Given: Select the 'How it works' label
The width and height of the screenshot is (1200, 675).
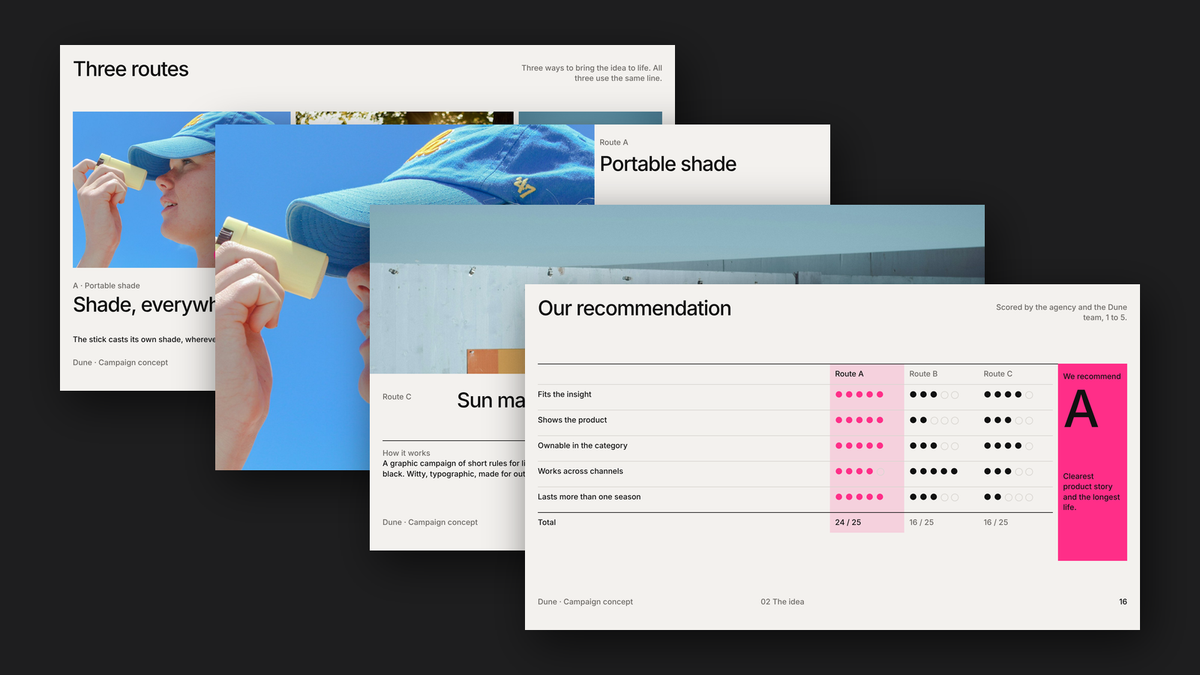Looking at the screenshot, I should (406, 453).
